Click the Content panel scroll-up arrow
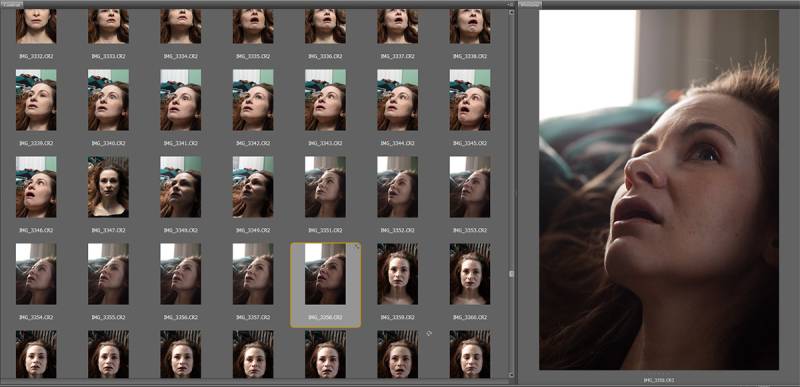800x387 pixels. coord(511,11)
